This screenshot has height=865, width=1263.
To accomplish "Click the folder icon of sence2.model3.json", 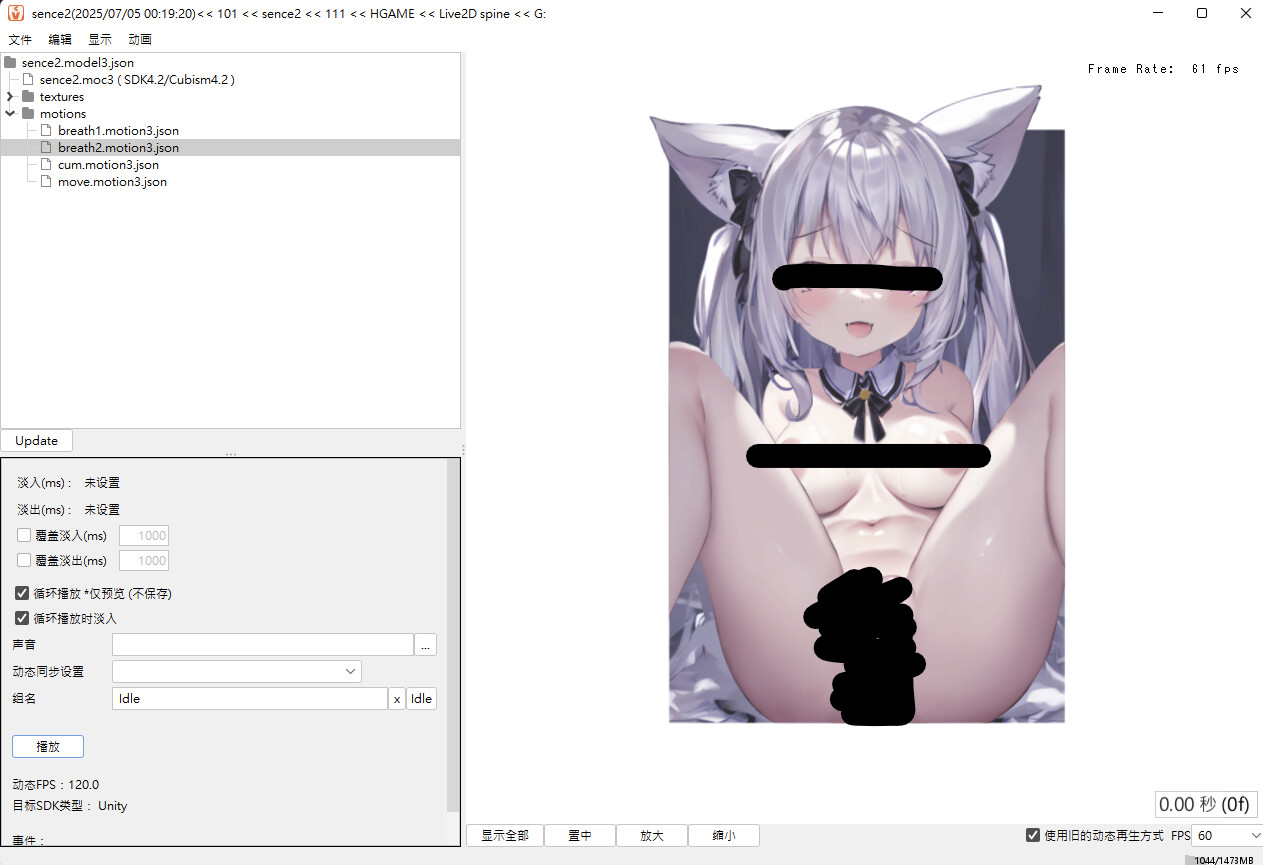I will 11,62.
